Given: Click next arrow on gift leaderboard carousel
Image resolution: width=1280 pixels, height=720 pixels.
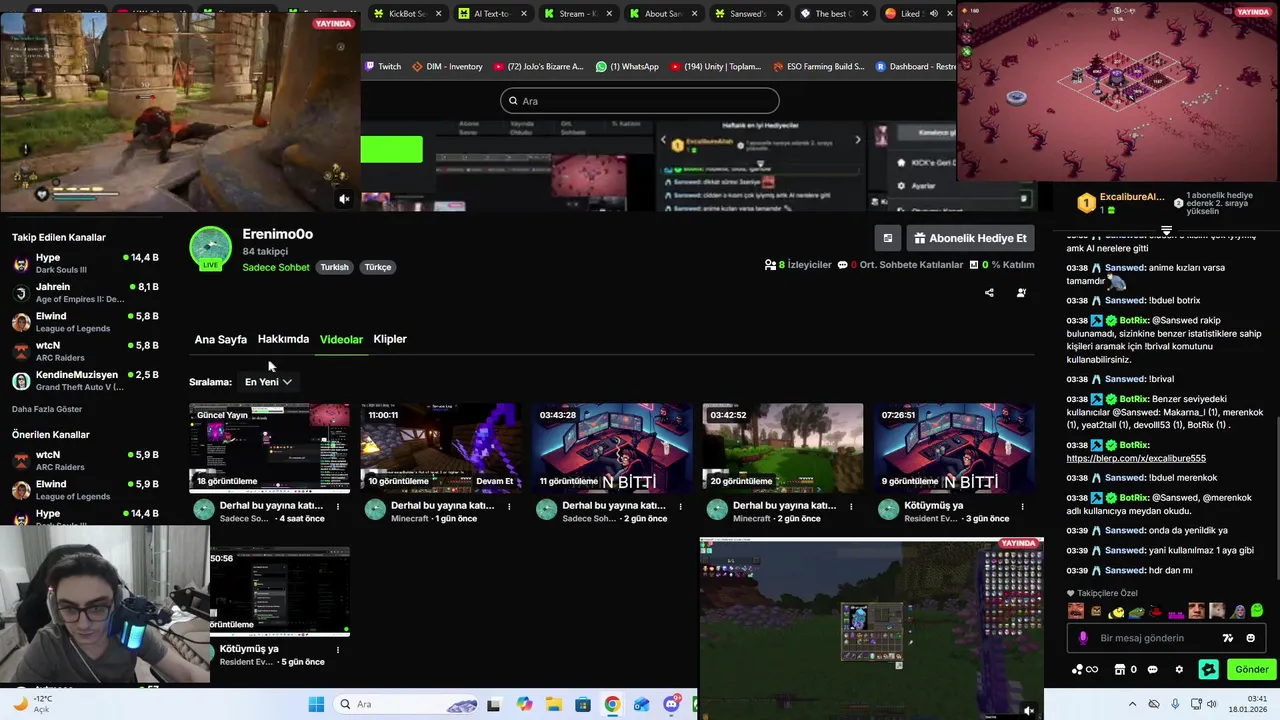Looking at the screenshot, I should (857, 140).
